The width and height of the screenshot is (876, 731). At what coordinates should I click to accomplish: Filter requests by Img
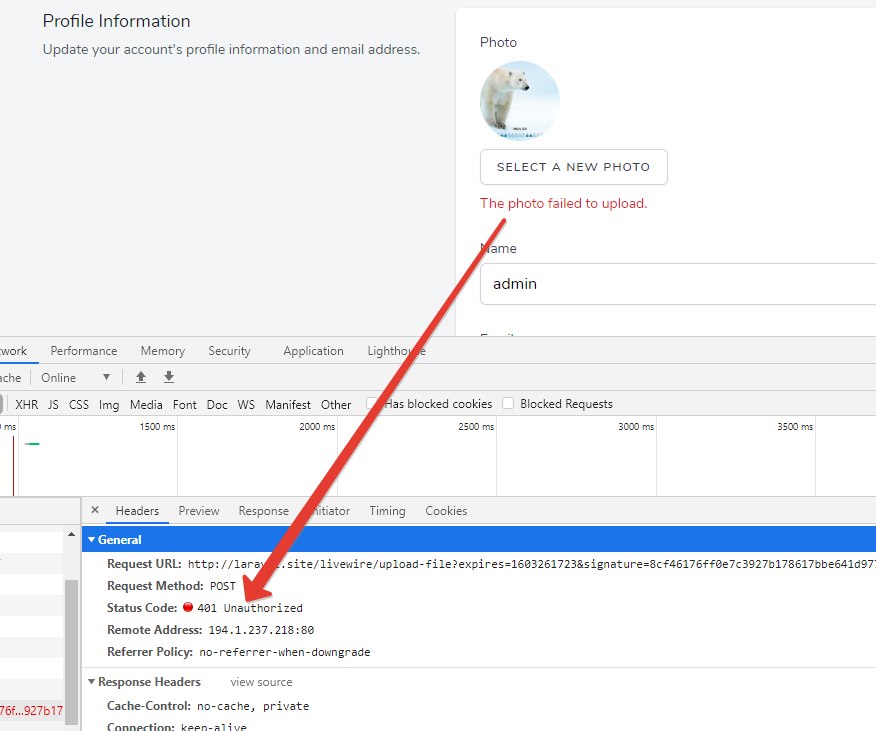point(109,405)
